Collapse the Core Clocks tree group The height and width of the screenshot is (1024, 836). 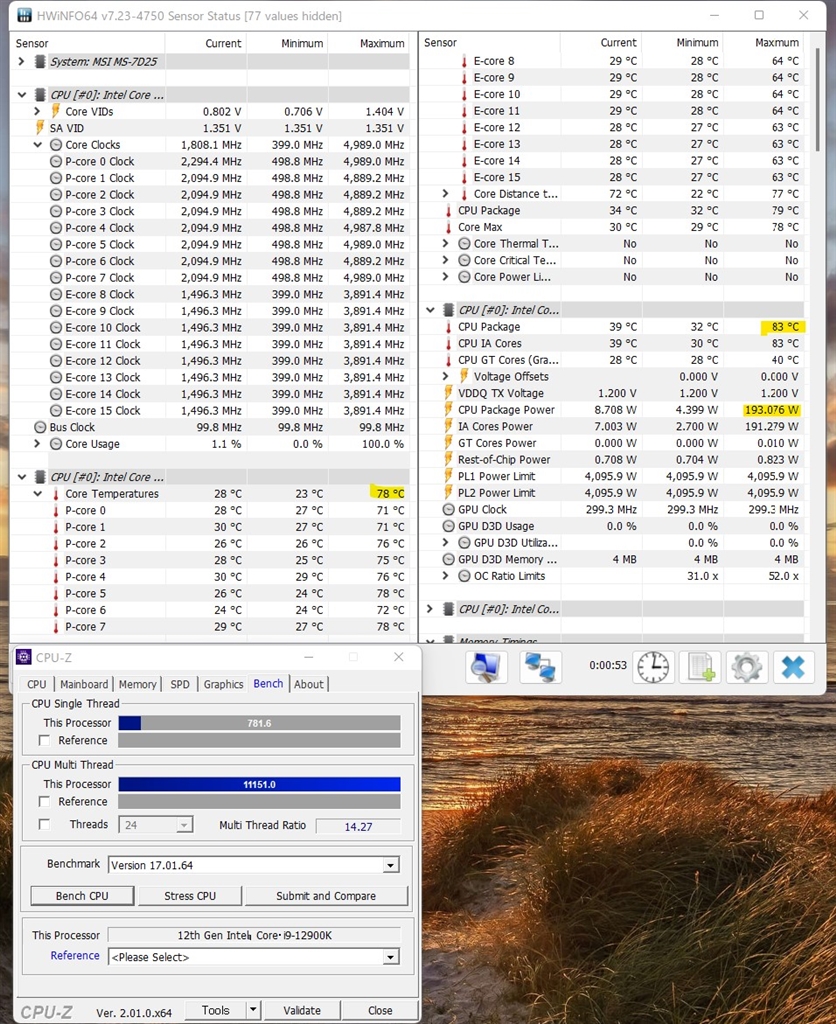pos(37,144)
